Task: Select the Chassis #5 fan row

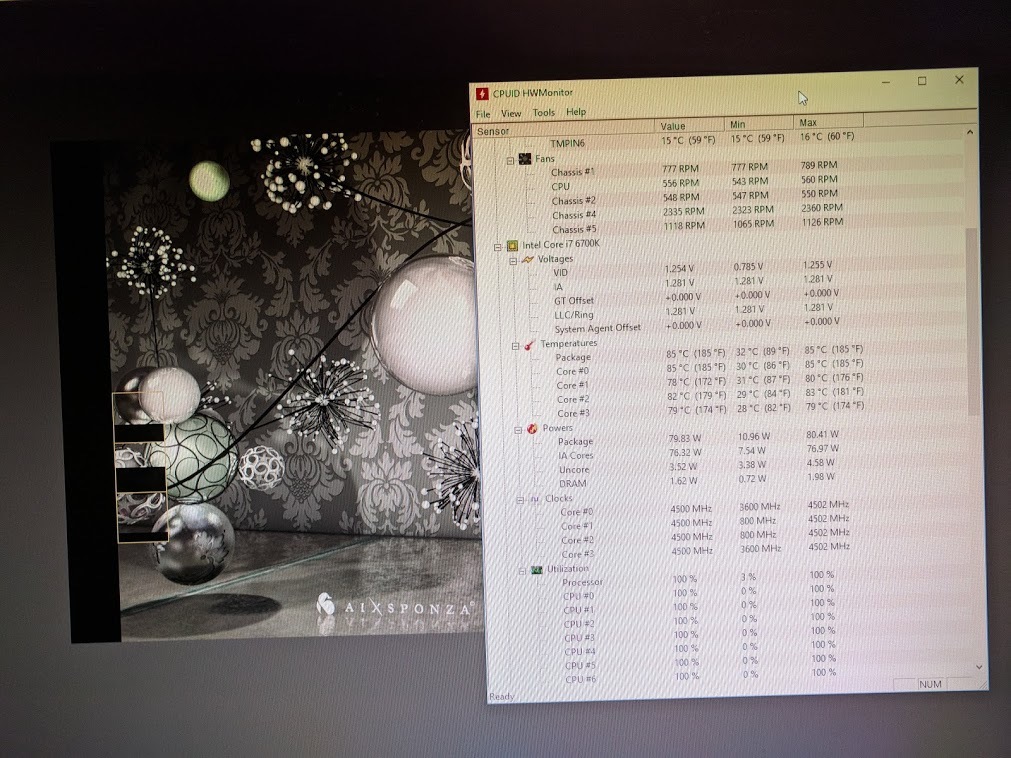Action: (x=721, y=227)
